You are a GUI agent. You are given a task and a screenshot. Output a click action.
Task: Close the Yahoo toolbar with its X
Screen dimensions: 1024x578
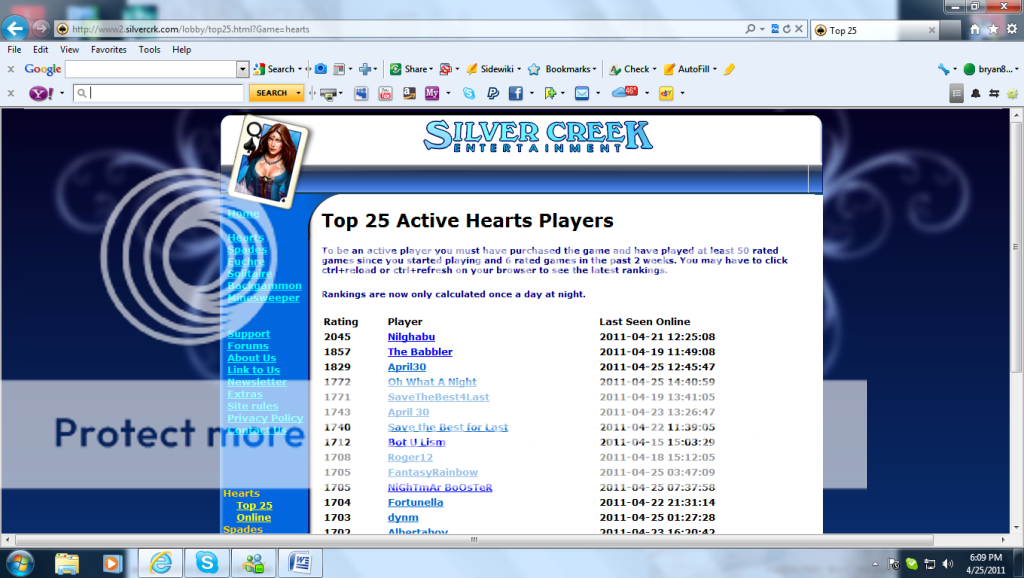(x=10, y=93)
